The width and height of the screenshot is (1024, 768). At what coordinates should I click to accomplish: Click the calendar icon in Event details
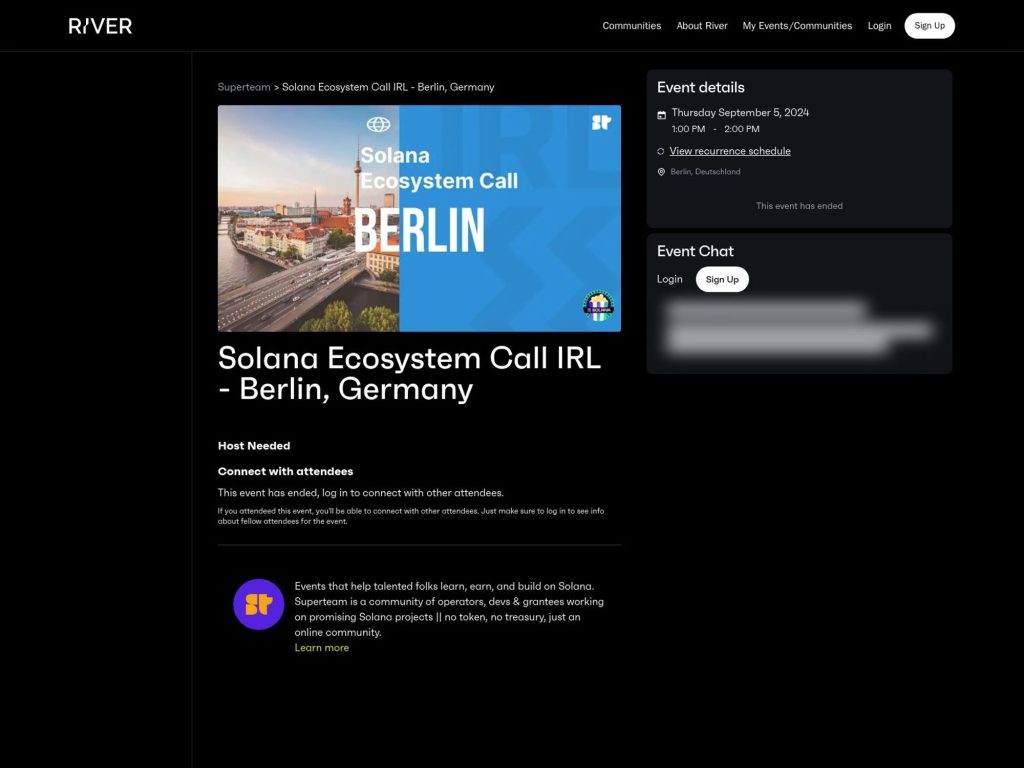[x=661, y=112]
